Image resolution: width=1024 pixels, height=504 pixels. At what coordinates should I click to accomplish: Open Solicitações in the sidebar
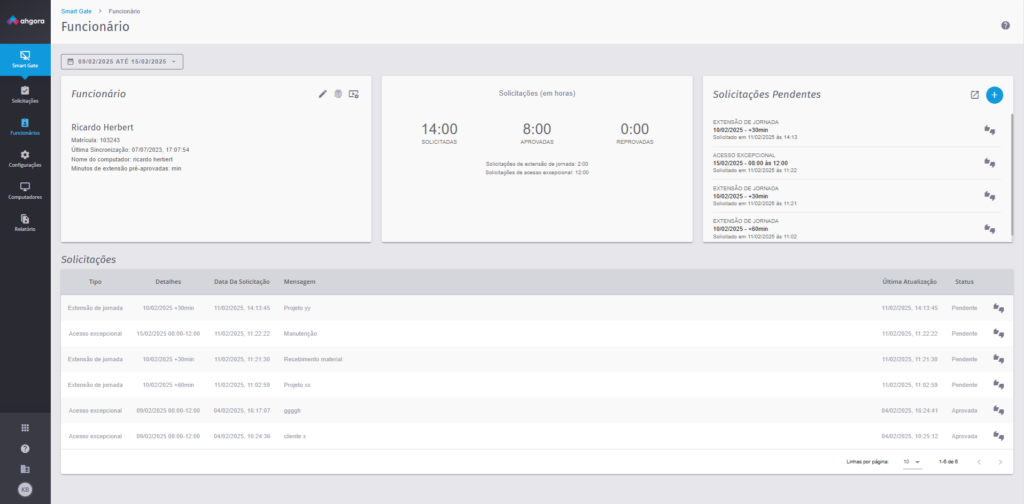[x=25, y=95]
